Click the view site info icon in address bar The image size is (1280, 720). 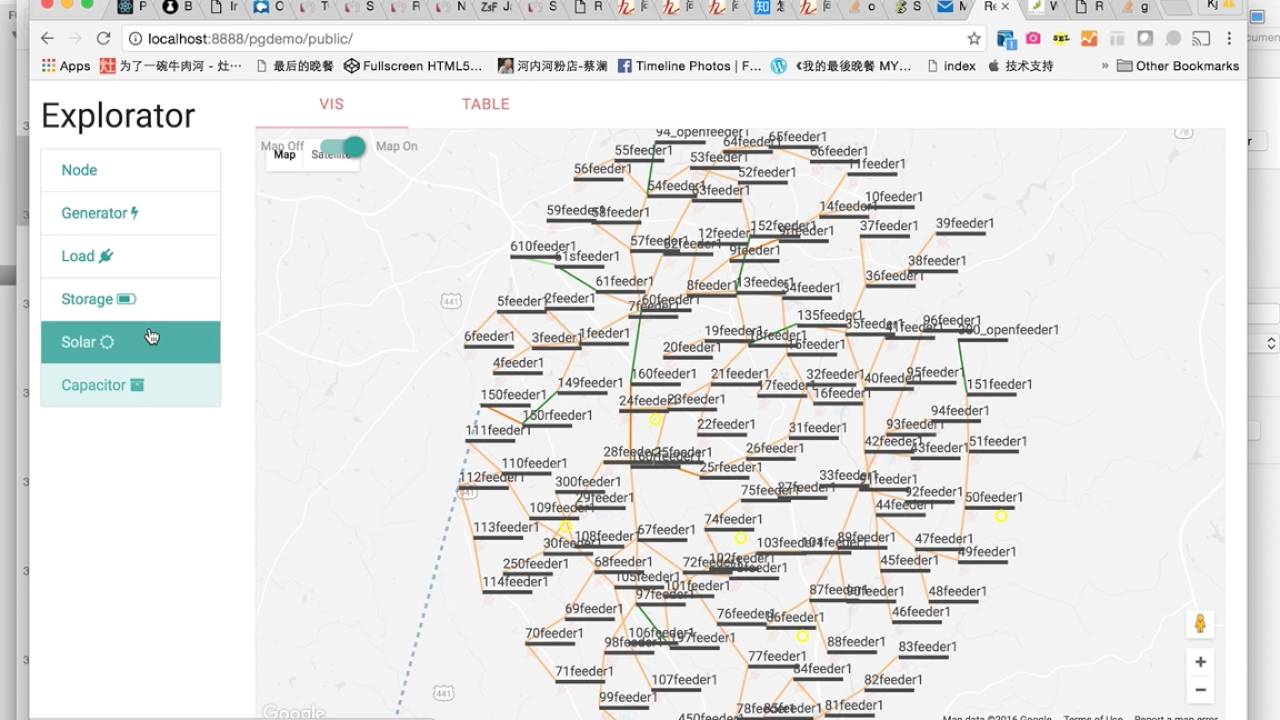[x=136, y=39]
